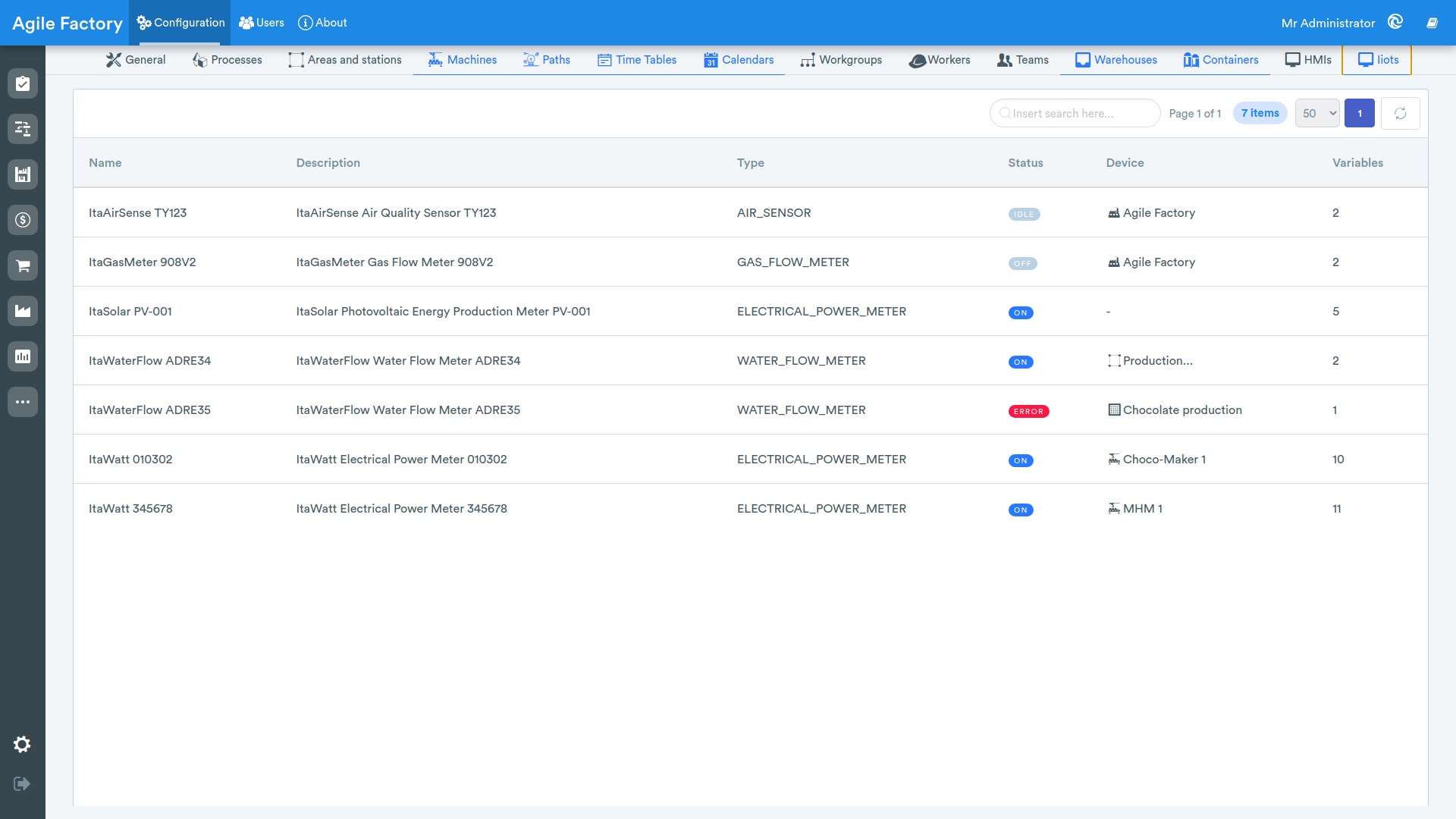This screenshot has height=819, width=1456.
Task: Open the Calendars tab
Action: click(738, 60)
